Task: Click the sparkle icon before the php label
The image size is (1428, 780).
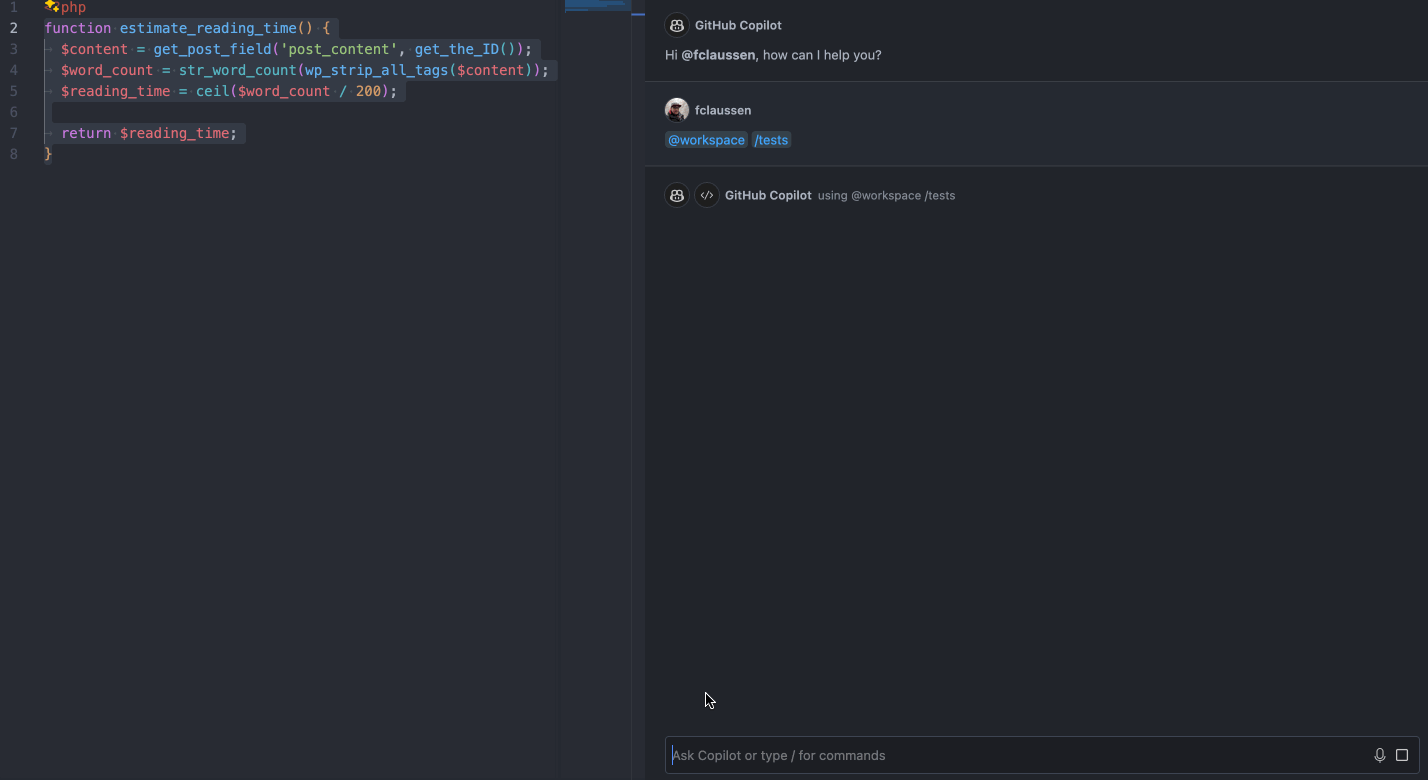Action: (x=50, y=7)
